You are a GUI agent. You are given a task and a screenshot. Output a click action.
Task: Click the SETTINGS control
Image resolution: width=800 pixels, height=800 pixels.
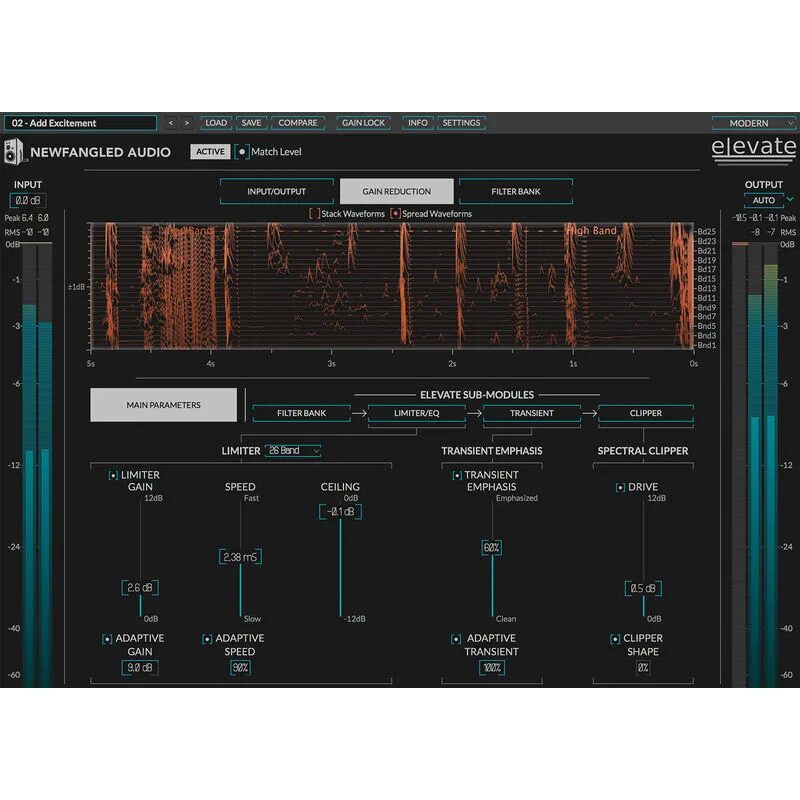[463, 122]
